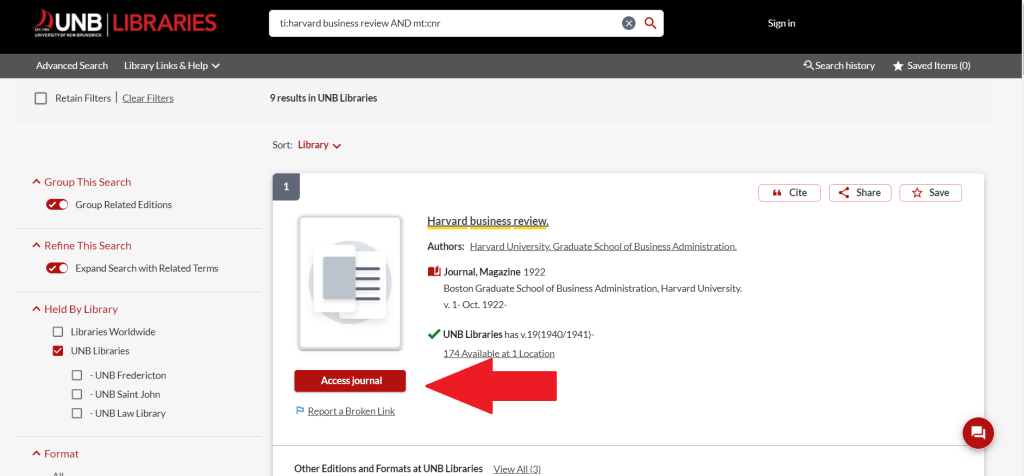Open the chat help bubble
The width and height of the screenshot is (1024, 476).
(978, 432)
